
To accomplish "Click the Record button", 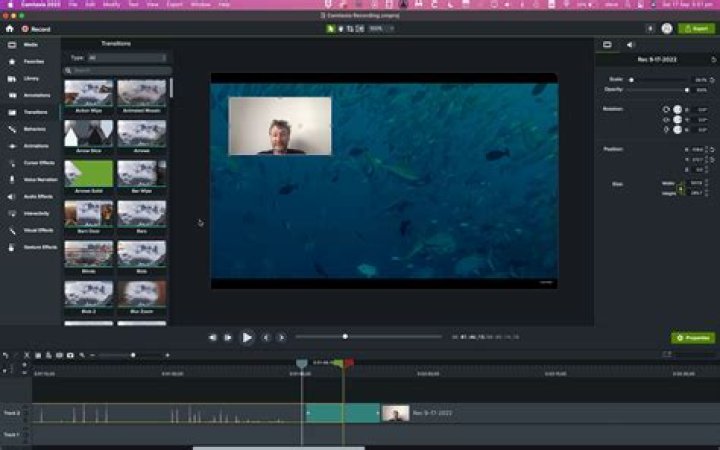I will pyautogui.click(x=36, y=29).
